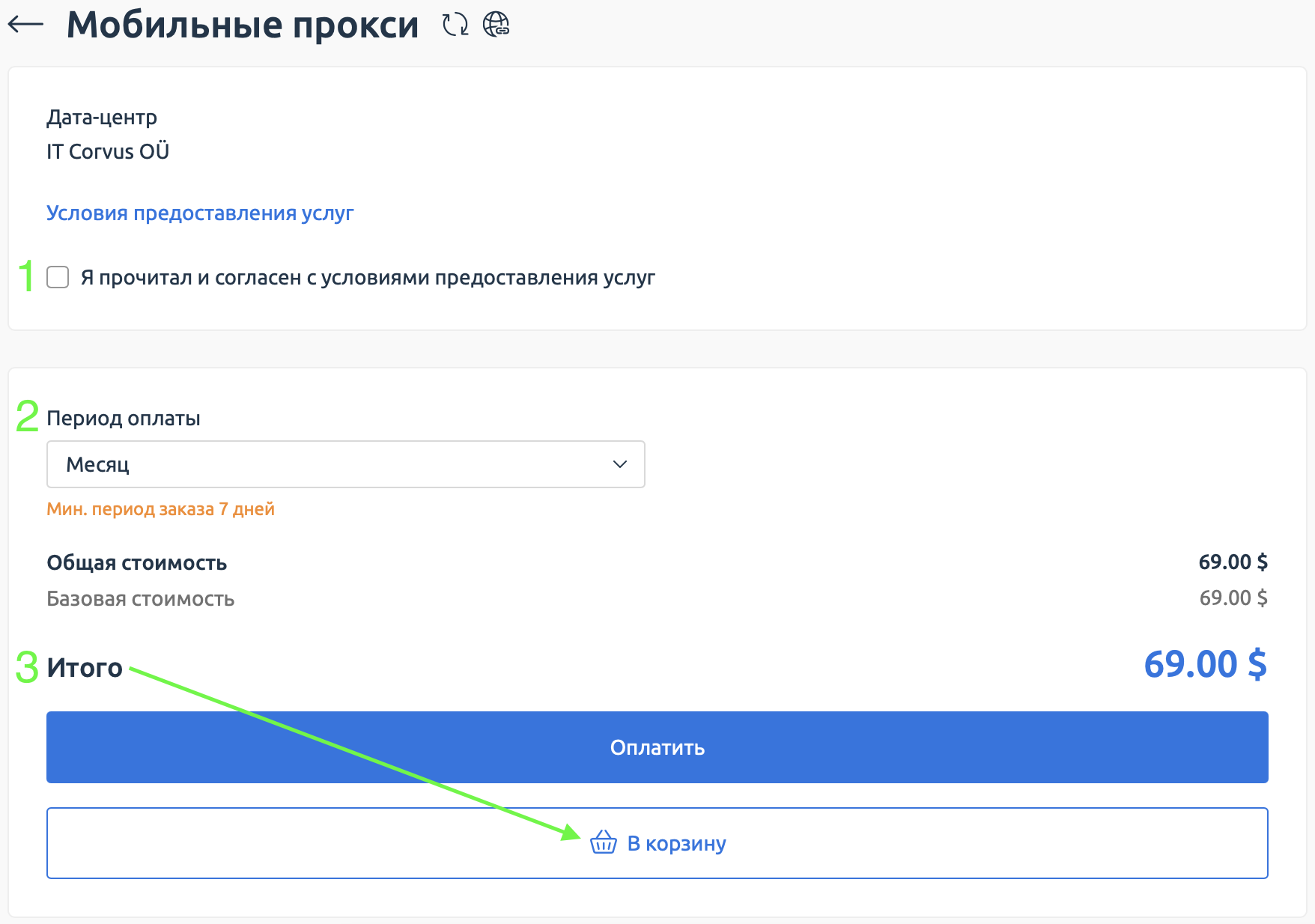
Task: Click the renewal refresh icon beside the title
Action: (x=454, y=25)
